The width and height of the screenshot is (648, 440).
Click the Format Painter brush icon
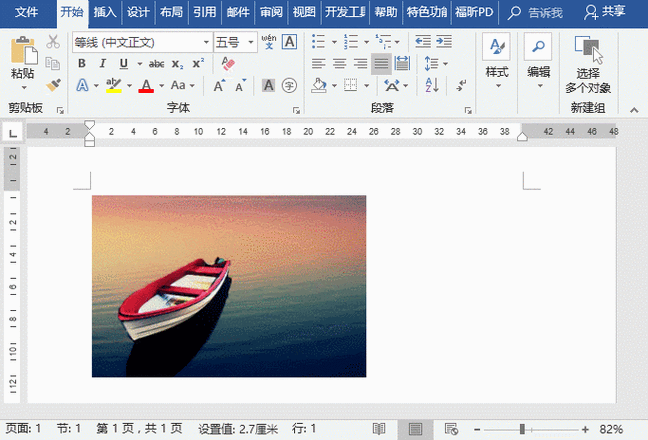pos(53,85)
